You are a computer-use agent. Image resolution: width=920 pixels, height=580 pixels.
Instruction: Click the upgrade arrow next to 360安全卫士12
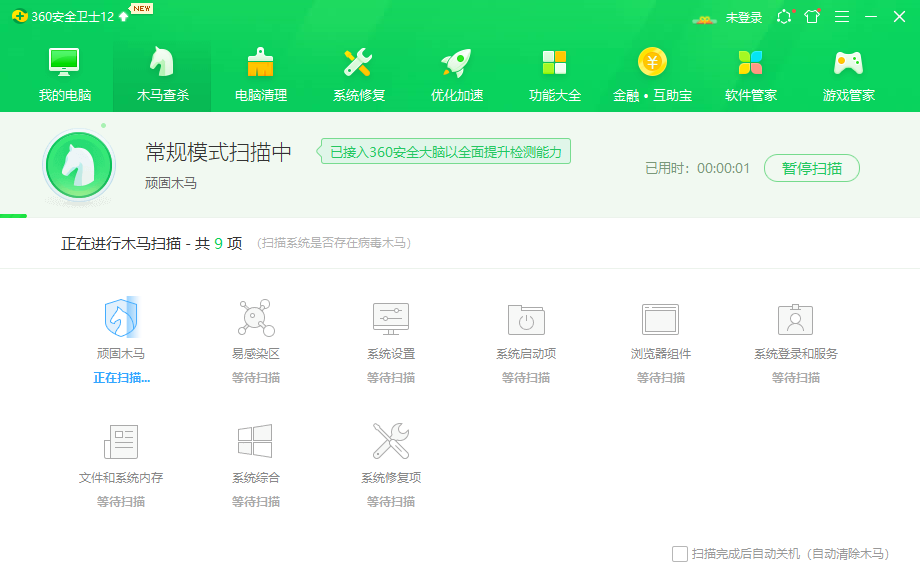[123, 17]
